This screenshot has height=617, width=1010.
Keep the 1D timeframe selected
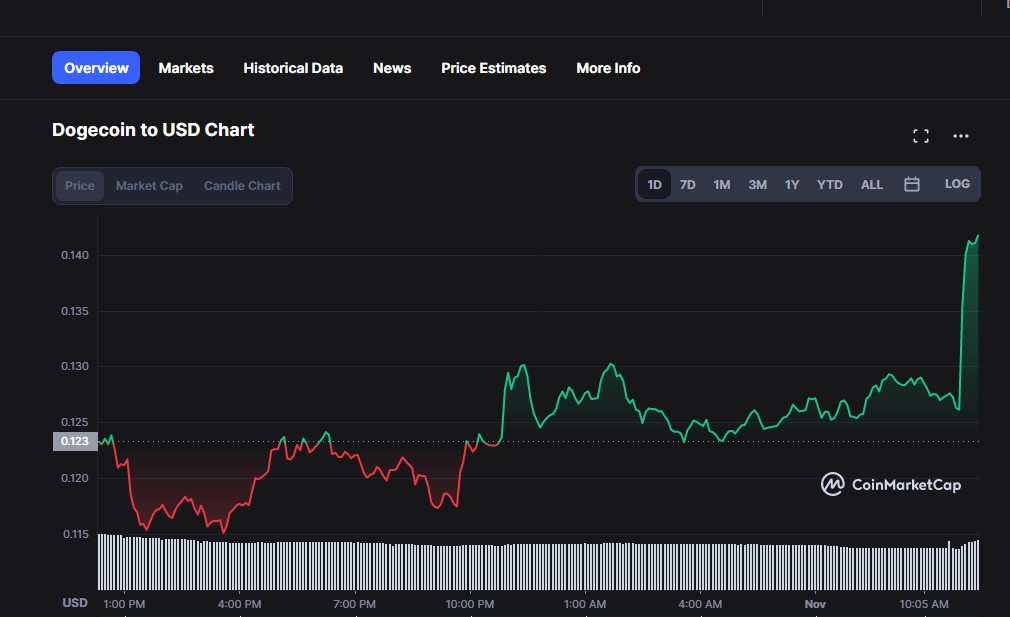coord(654,184)
